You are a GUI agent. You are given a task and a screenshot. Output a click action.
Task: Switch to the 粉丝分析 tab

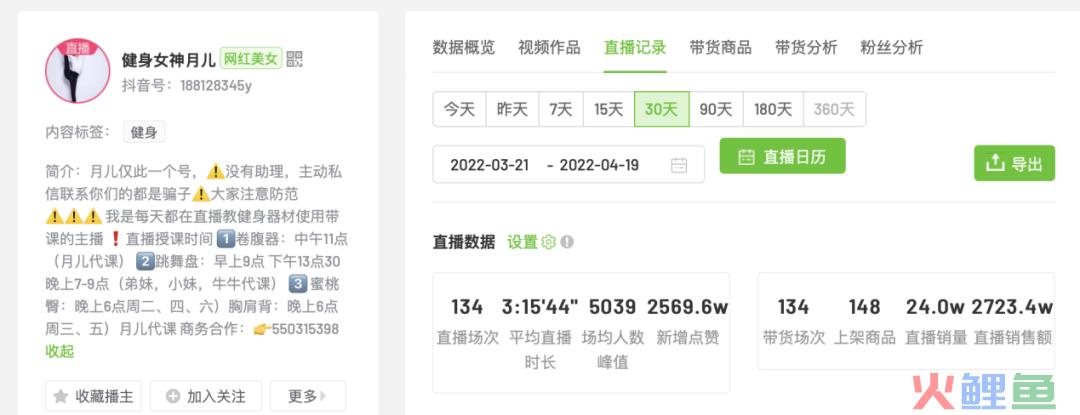click(x=891, y=47)
